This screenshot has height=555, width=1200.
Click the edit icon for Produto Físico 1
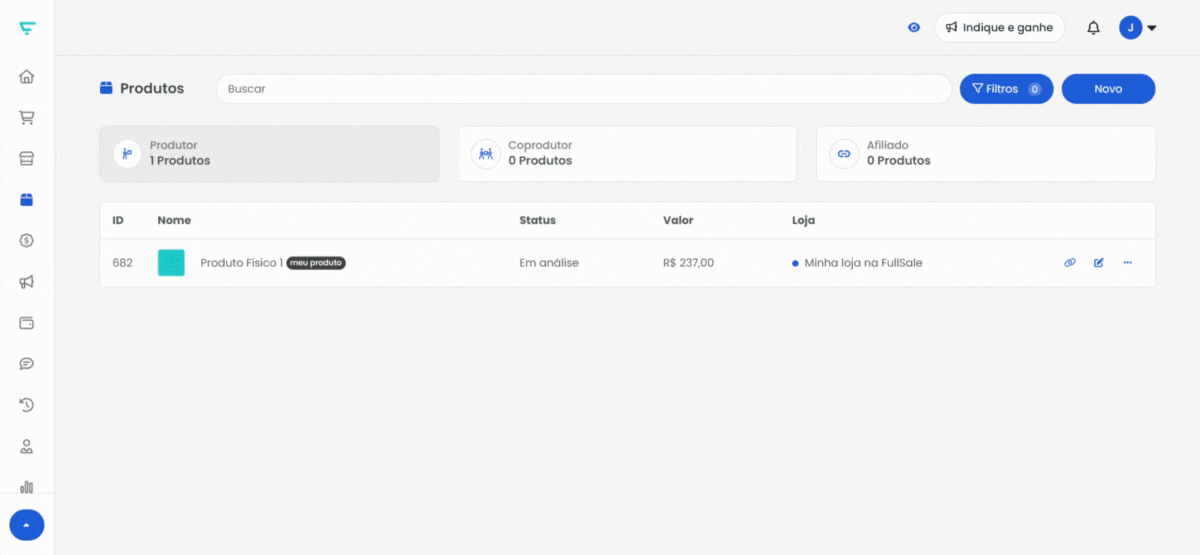point(1099,263)
